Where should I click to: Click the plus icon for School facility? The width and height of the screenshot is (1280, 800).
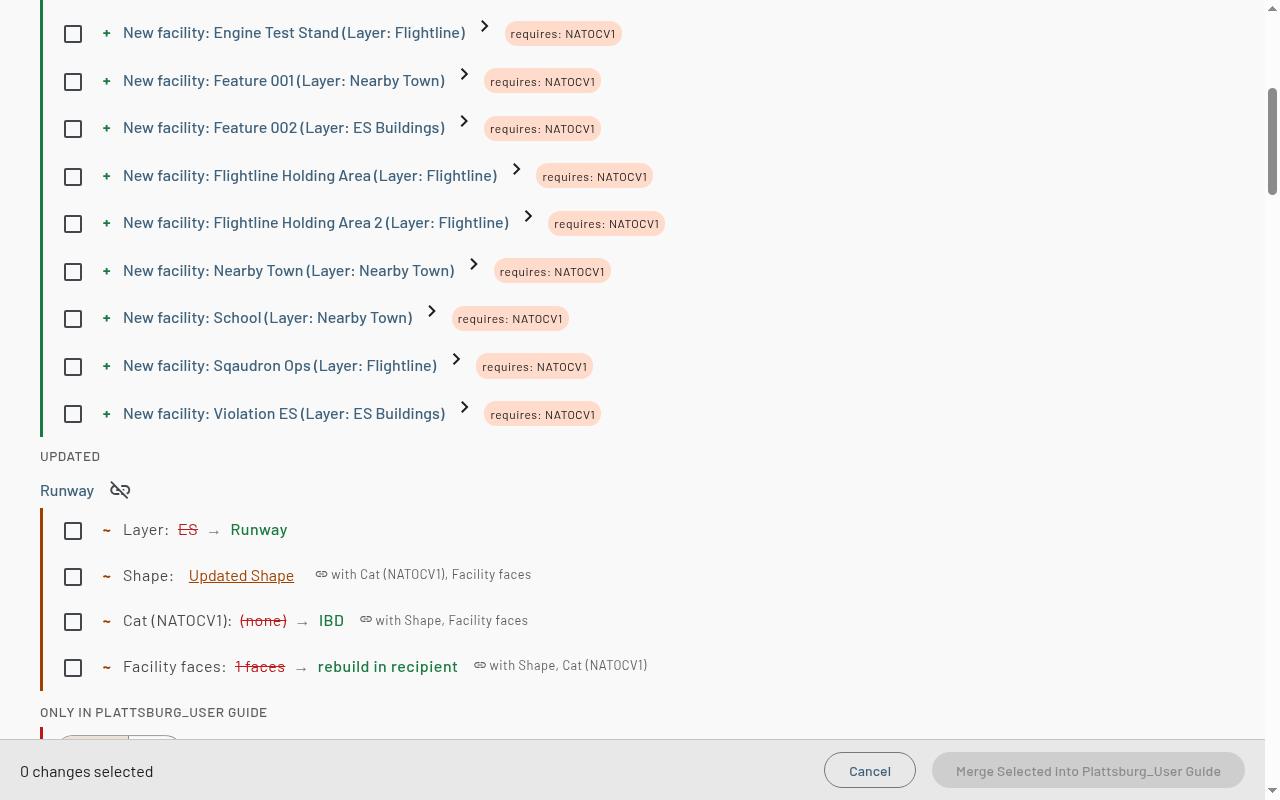[107, 318]
